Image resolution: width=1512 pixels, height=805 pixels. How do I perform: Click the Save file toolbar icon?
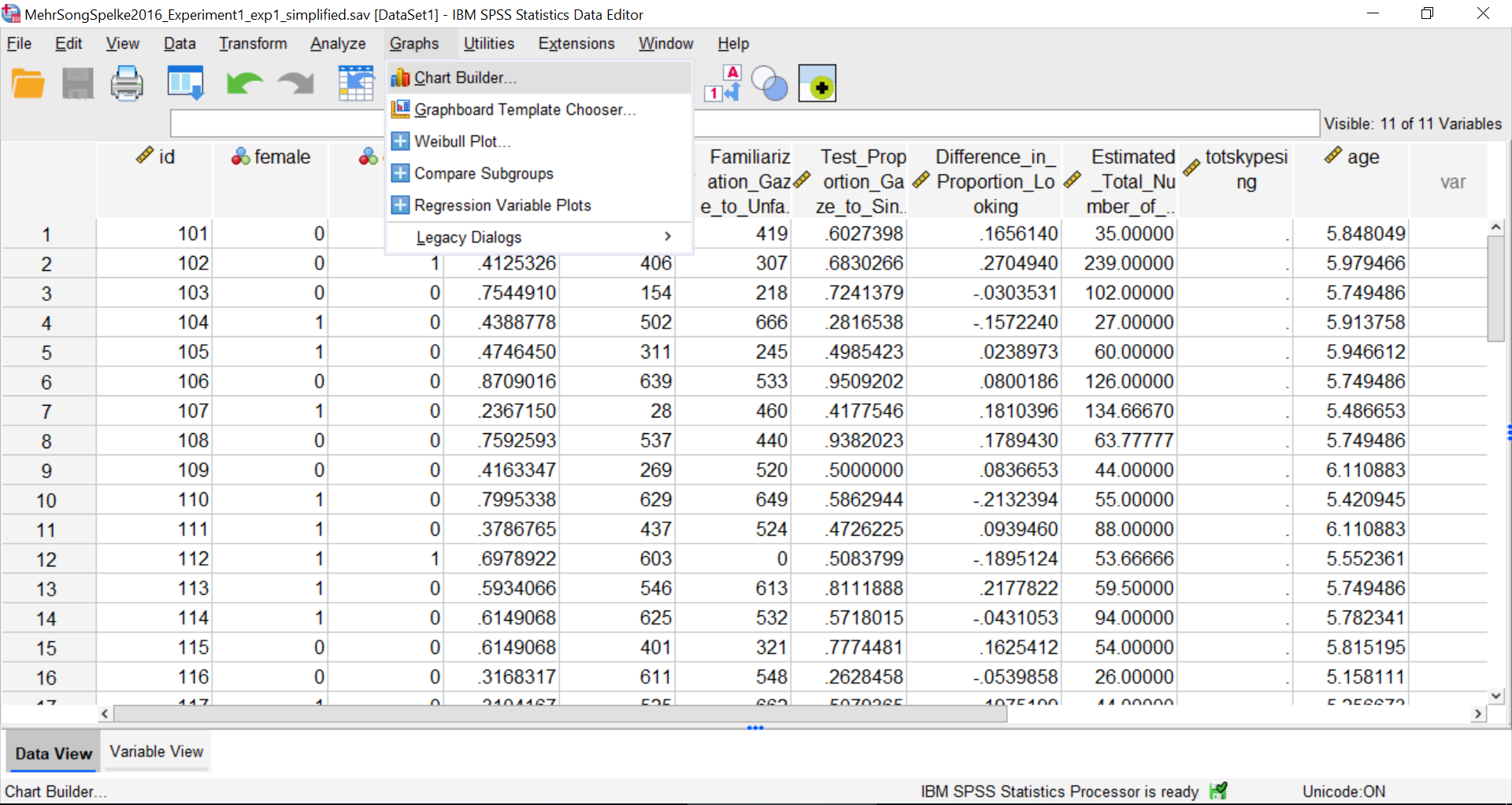pyautogui.click(x=77, y=83)
